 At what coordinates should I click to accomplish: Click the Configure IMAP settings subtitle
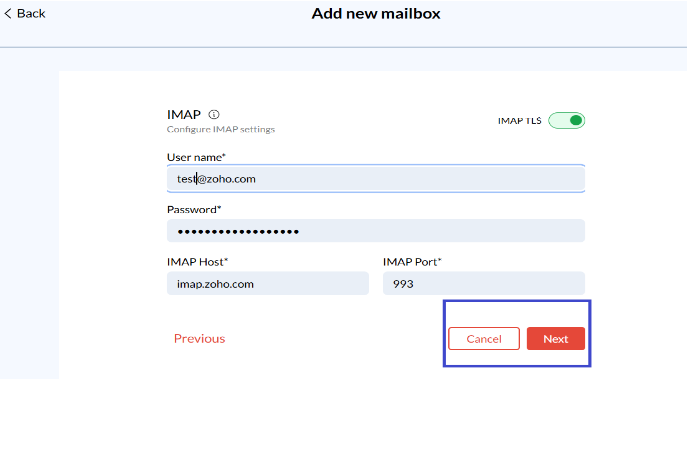(x=220, y=130)
